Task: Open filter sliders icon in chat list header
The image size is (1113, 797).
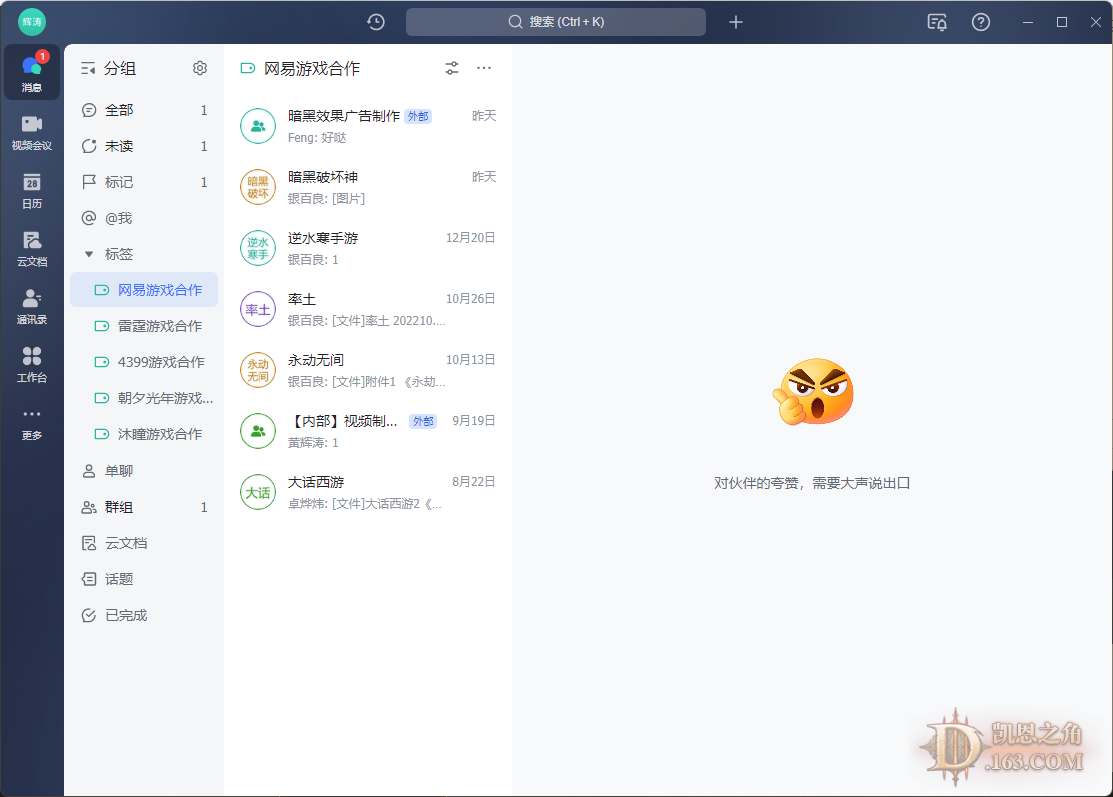Action: coord(452,68)
